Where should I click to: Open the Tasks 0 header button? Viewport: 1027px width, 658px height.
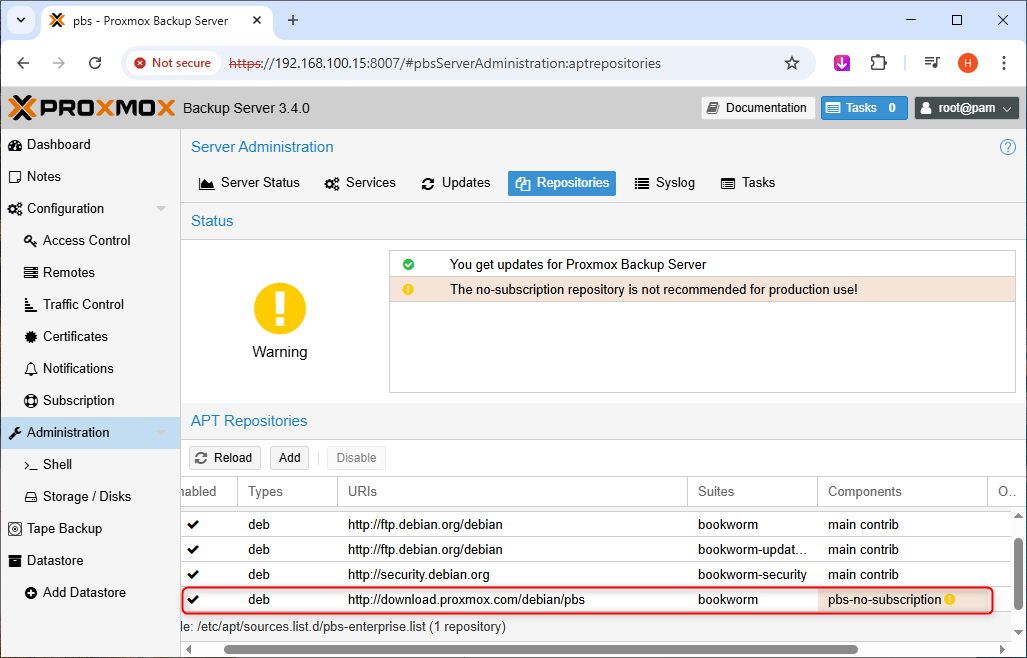(x=864, y=108)
